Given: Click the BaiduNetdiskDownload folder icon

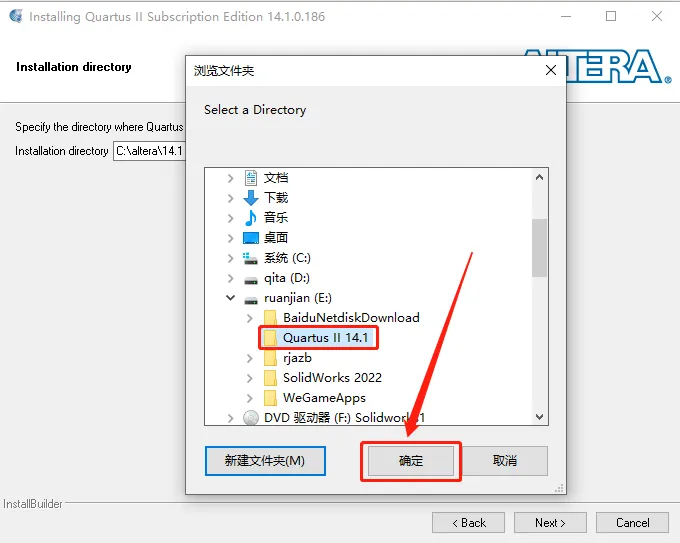Looking at the screenshot, I should [x=270, y=317].
